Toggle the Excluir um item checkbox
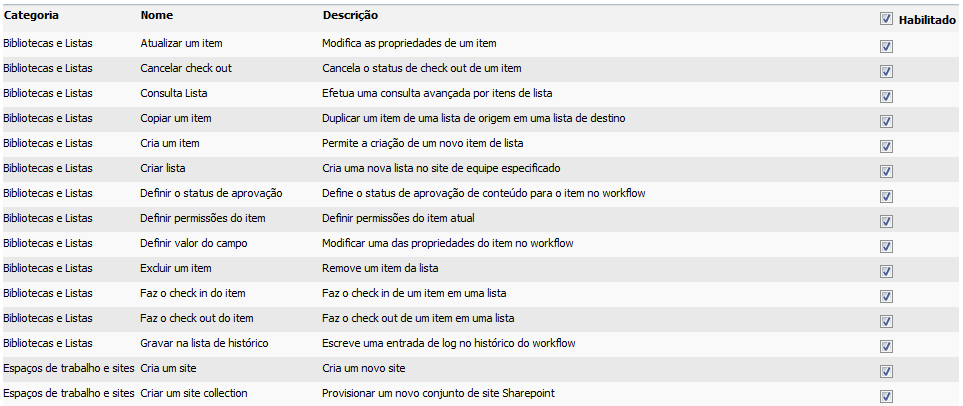 point(886,271)
